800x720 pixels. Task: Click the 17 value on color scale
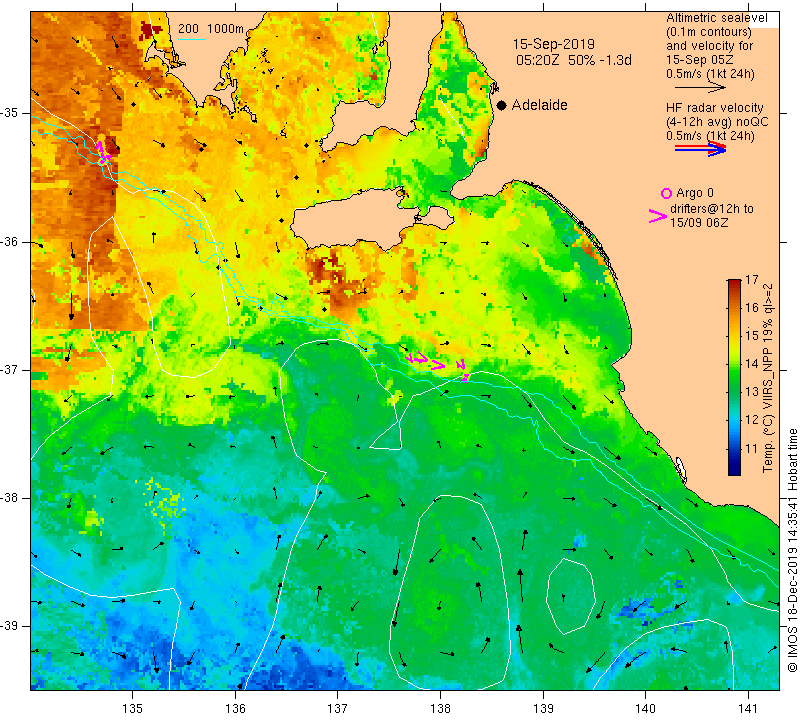pyautogui.click(x=752, y=280)
